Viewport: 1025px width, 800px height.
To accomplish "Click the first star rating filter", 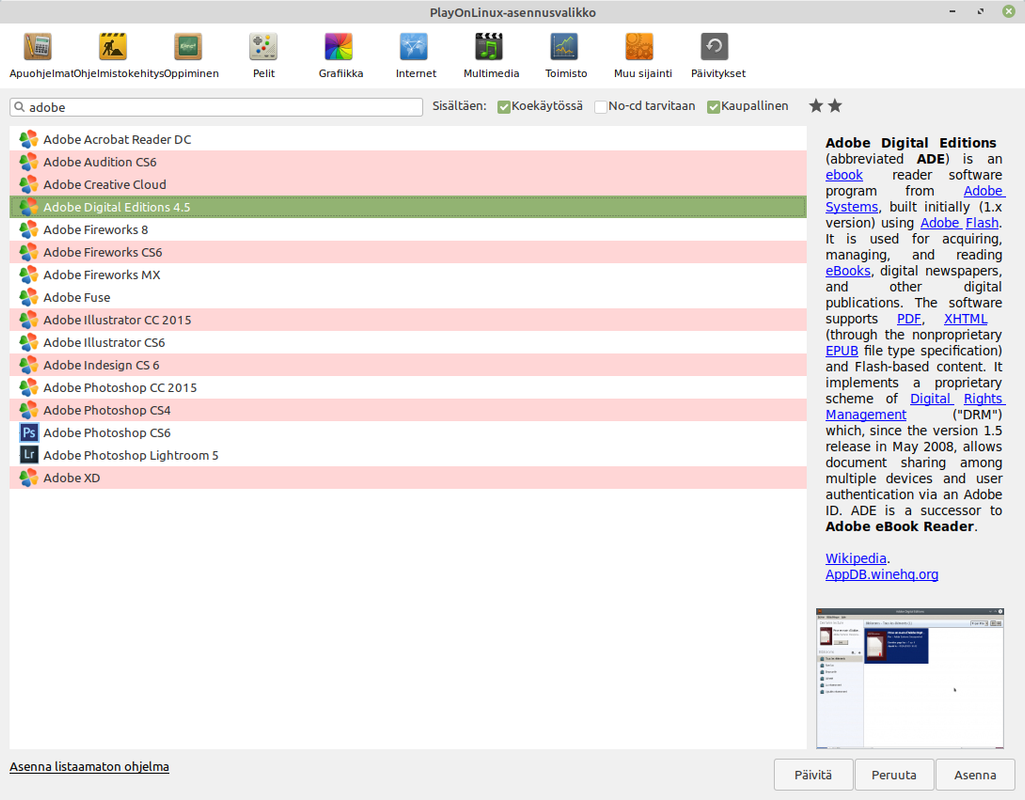I will (816, 105).
